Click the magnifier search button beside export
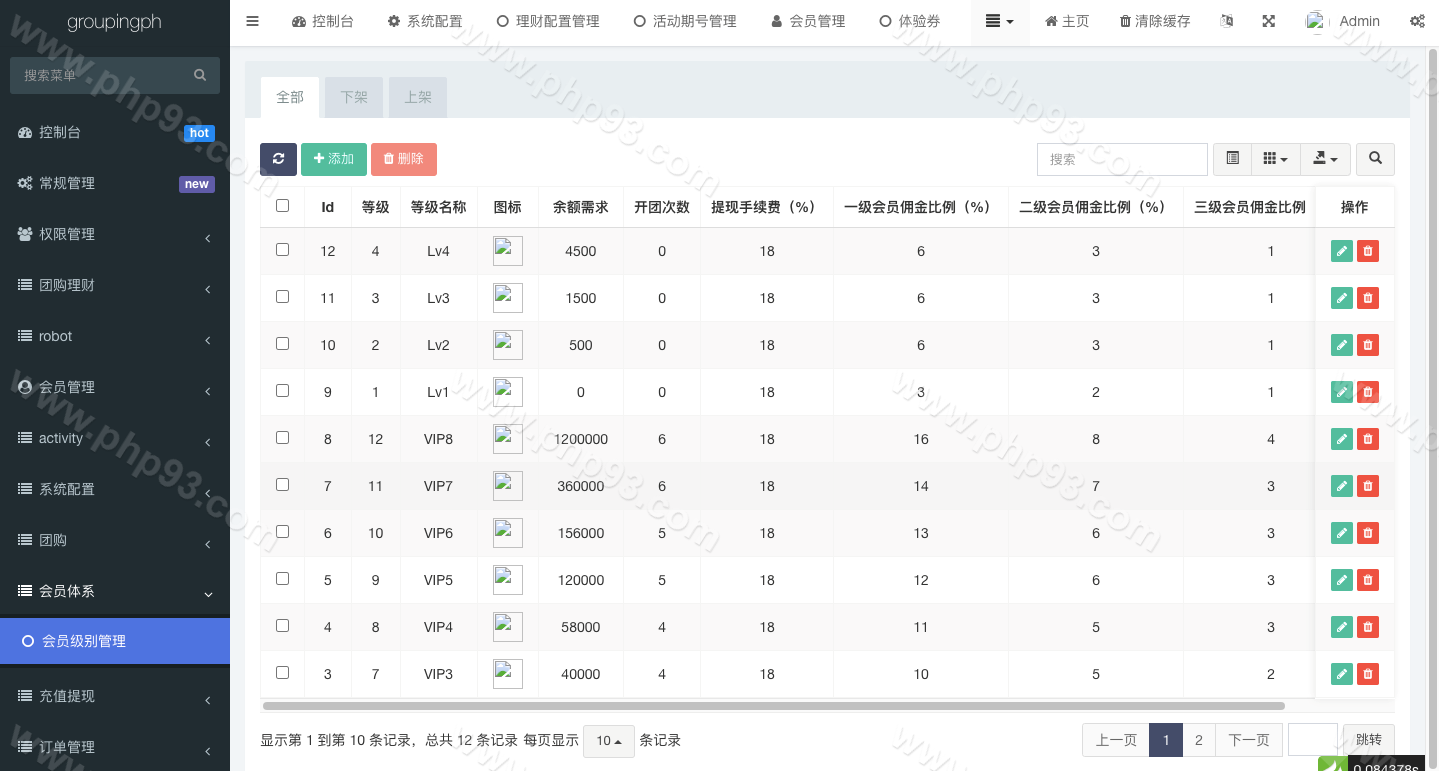The width and height of the screenshot is (1439, 771). pyautogui.click(x=1375, y=159)
